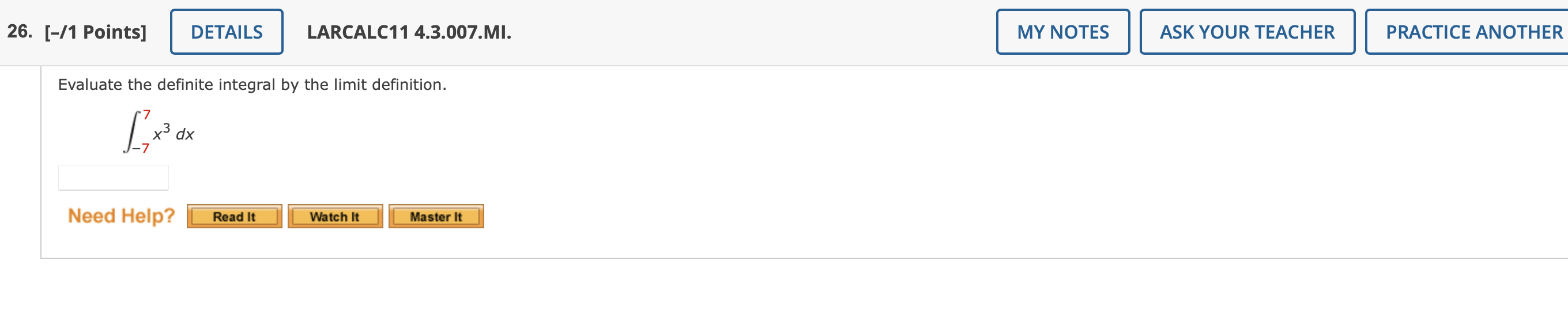Select PRACTICE ANOTHER version
Image resolution: width=1568 pixels, height=309 pixels.
1467,32
